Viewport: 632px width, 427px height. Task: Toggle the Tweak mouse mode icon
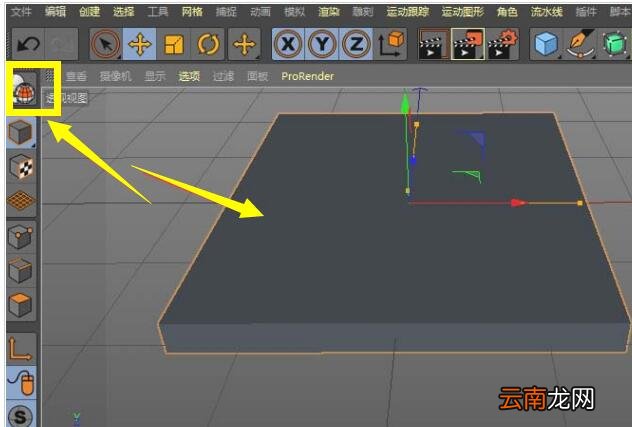click(x=21, y=383)
